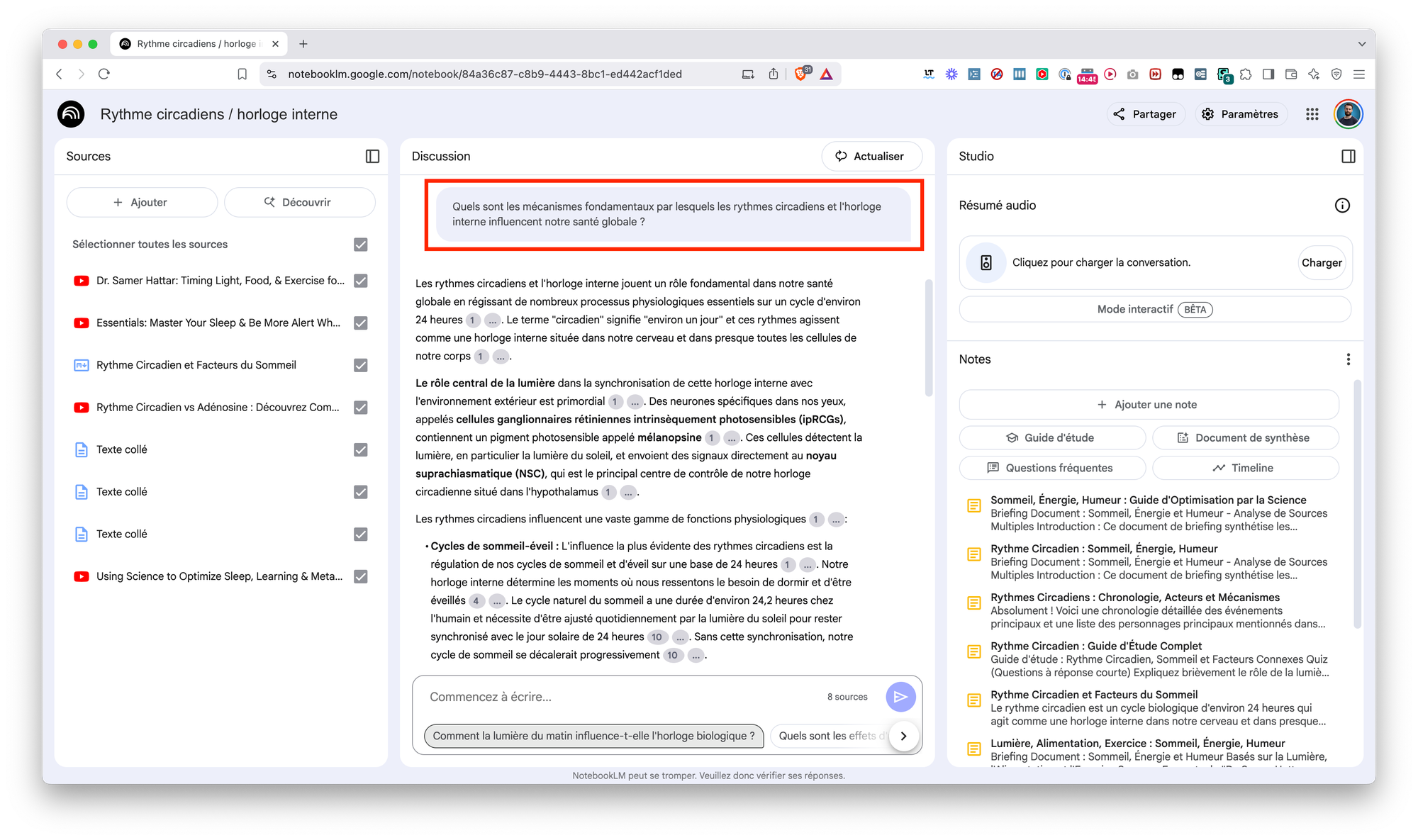Open the browser hamburger menu
Viewport: 1418px width, 840px height.
pos(1359,74)
